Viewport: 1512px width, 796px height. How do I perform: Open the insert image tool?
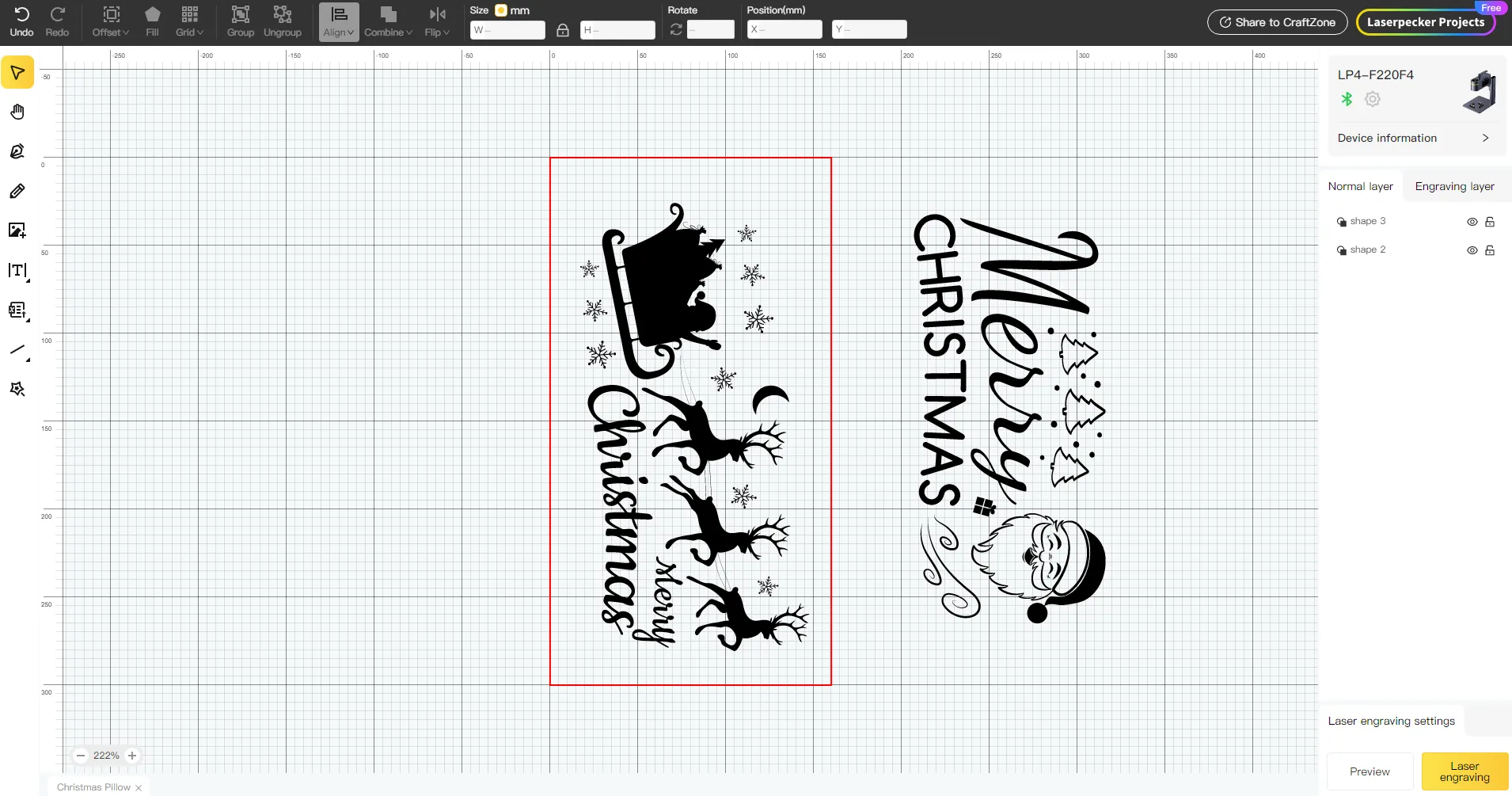(x=17, y=230)
